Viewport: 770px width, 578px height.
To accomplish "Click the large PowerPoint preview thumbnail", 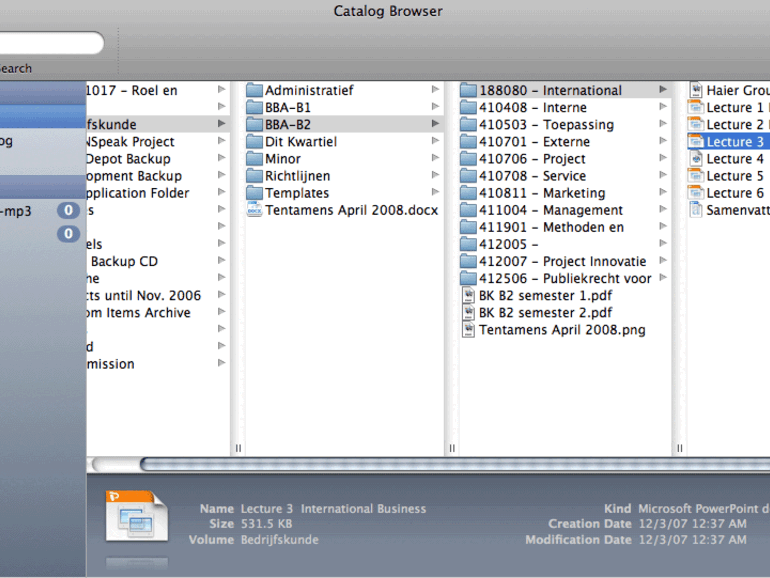I will (x=137, y=517).
